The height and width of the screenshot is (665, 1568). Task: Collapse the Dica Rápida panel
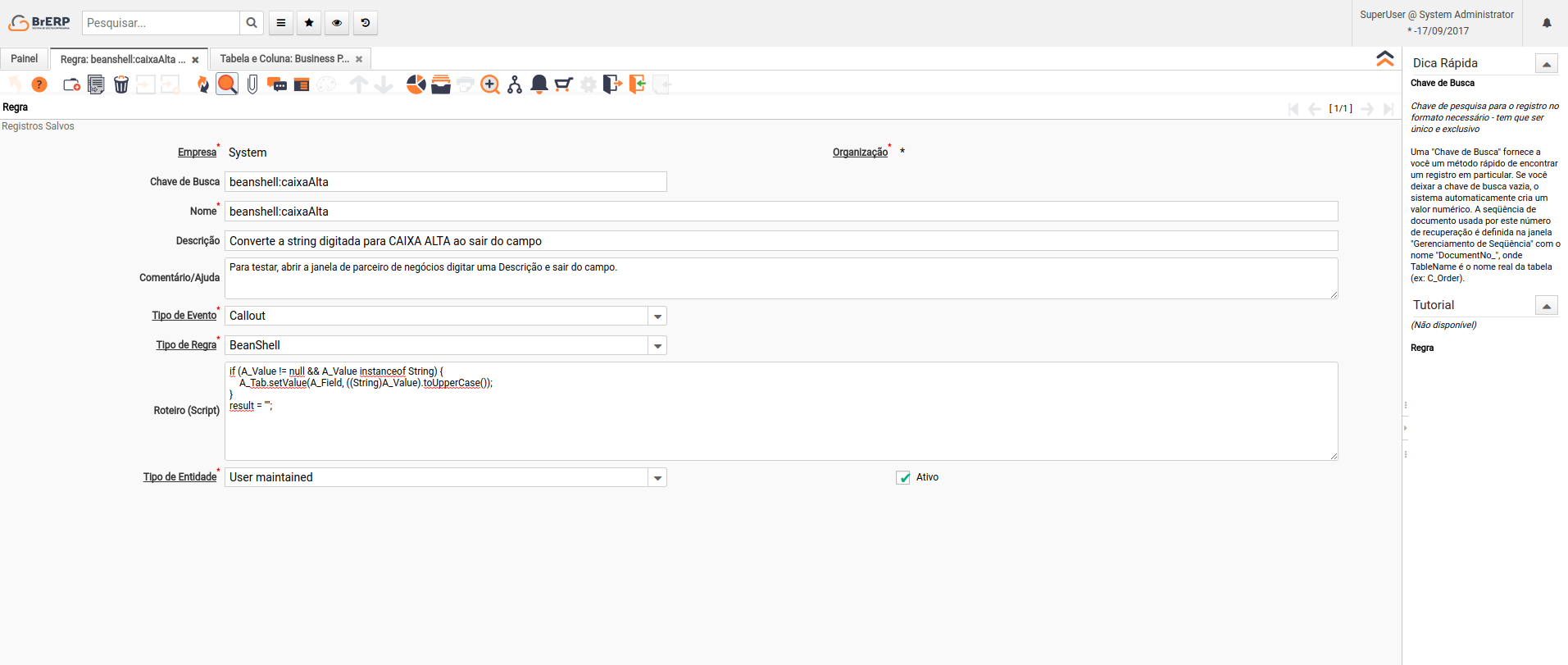pos(1547,64)
